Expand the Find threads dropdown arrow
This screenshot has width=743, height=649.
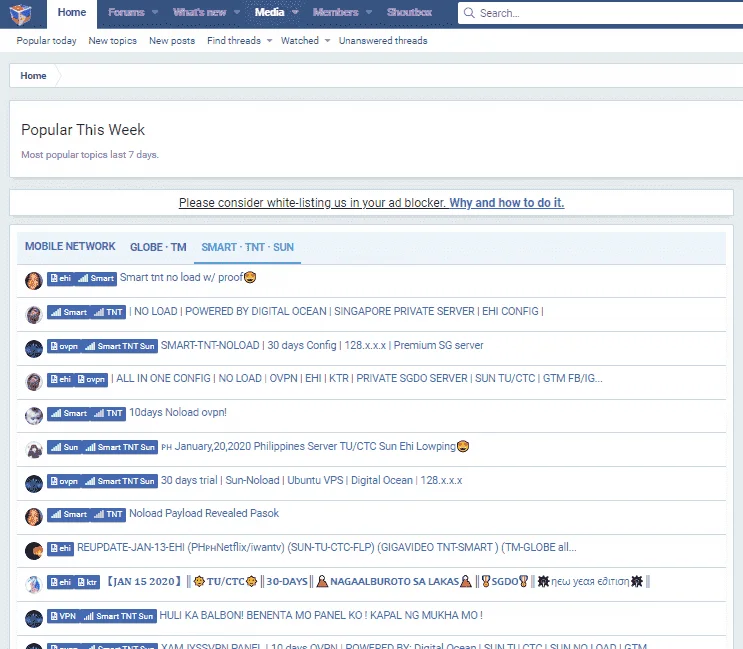point(269,41)
